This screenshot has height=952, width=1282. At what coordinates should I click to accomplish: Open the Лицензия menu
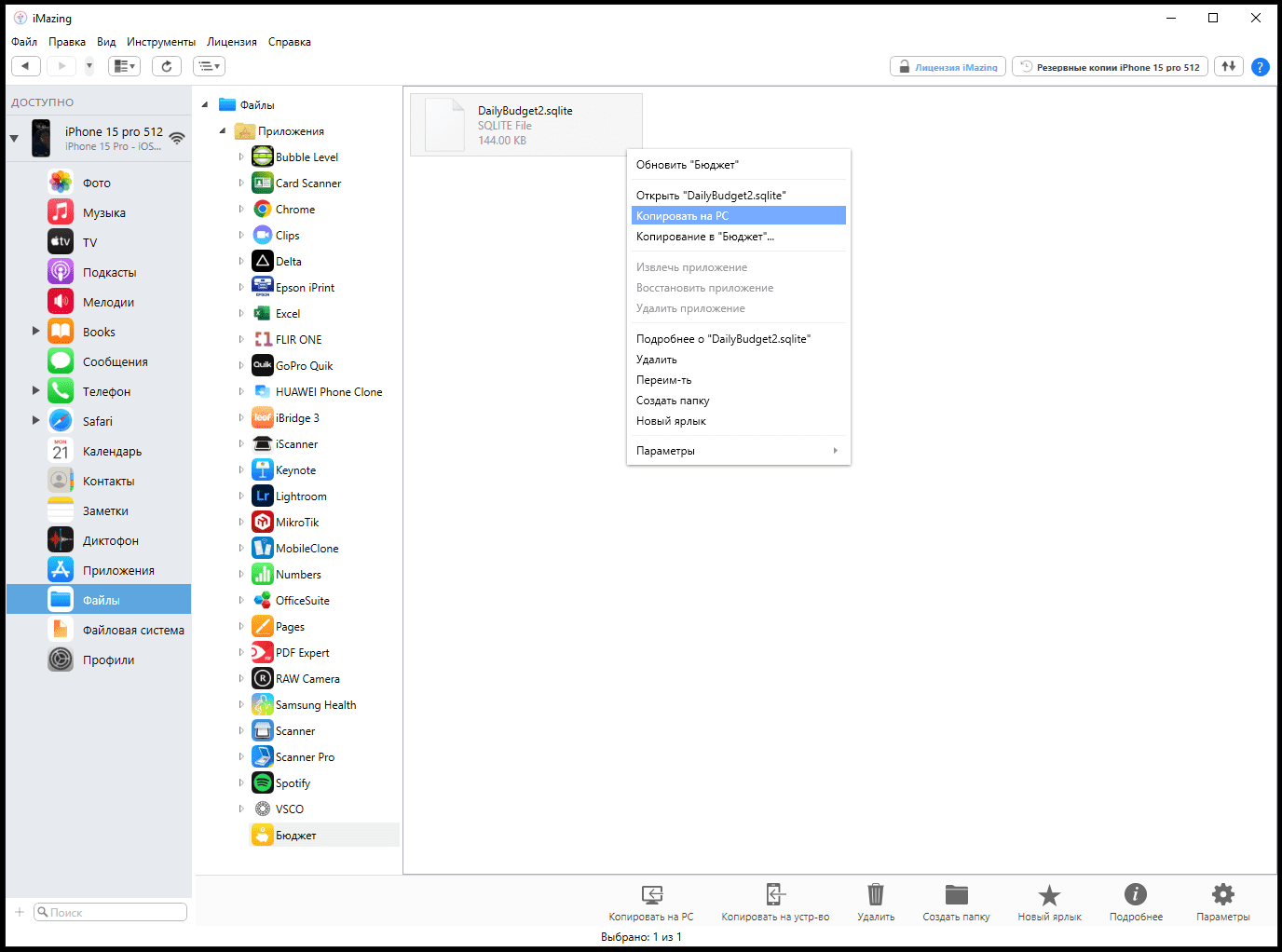(232, 42)
